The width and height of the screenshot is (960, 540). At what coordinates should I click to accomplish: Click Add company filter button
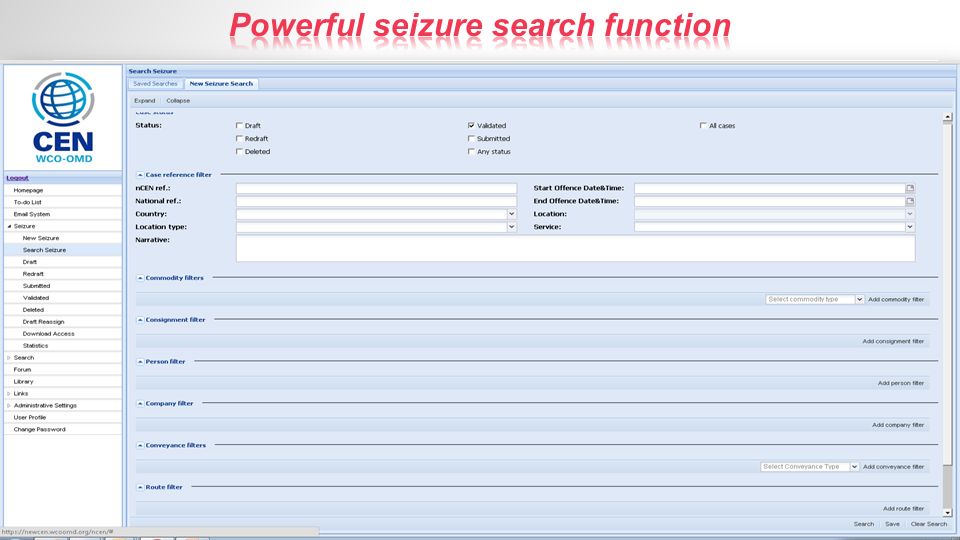(898, 425)
